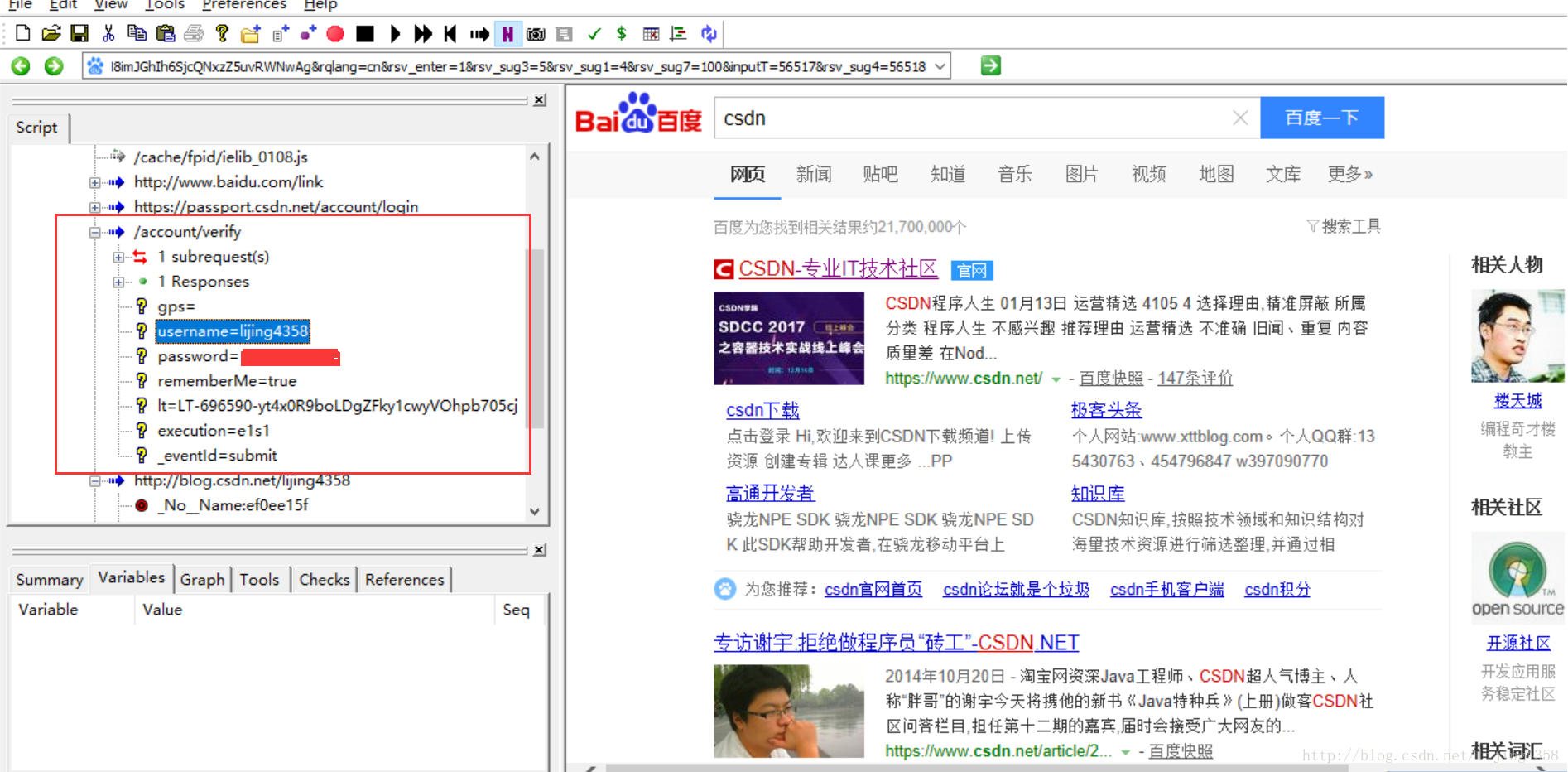Open the Preferences menu
The width and height of the screenshot is (1568, 772).
point(244,5)
